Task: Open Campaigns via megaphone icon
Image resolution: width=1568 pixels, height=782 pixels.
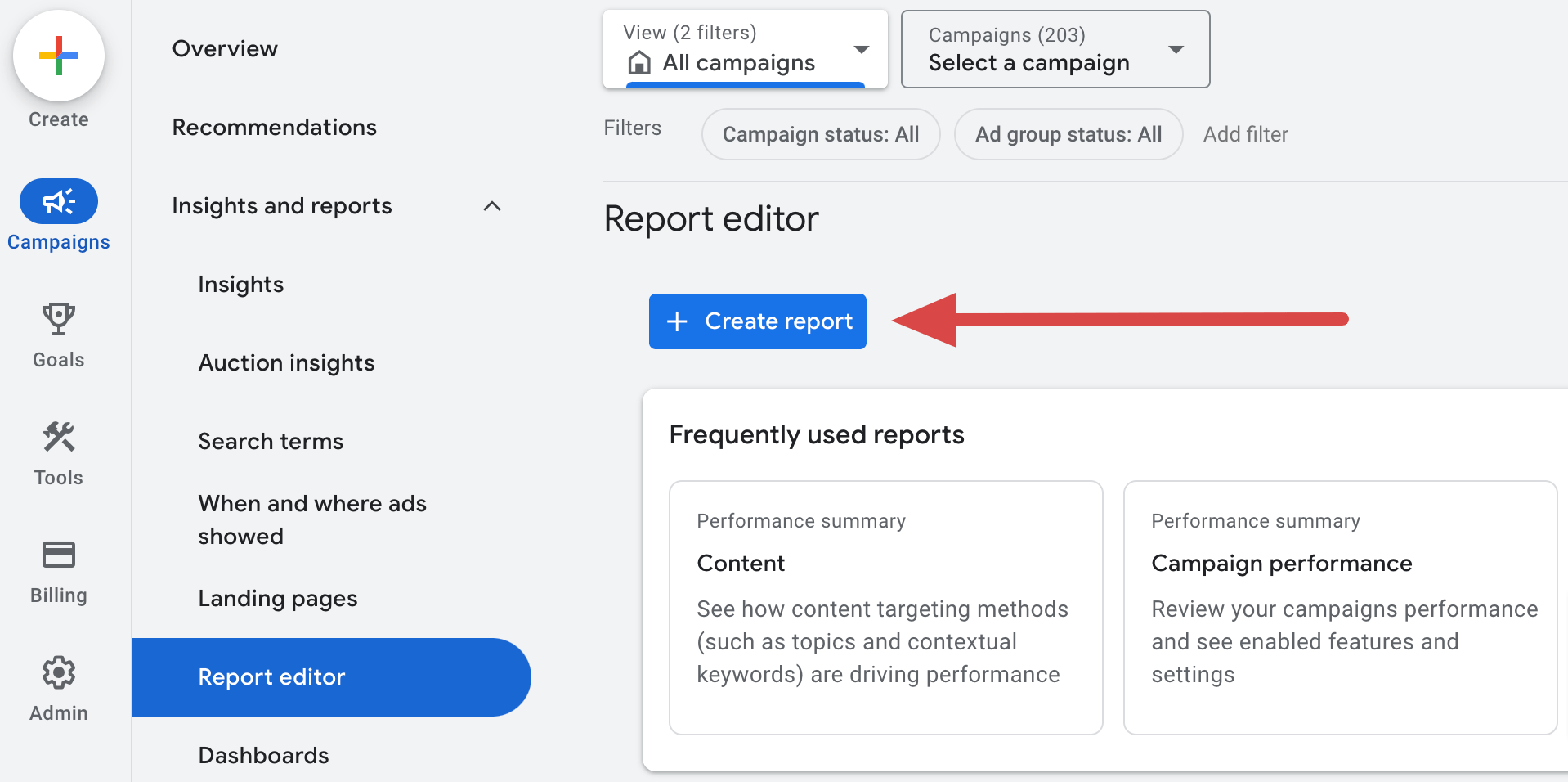Action: 59,201
